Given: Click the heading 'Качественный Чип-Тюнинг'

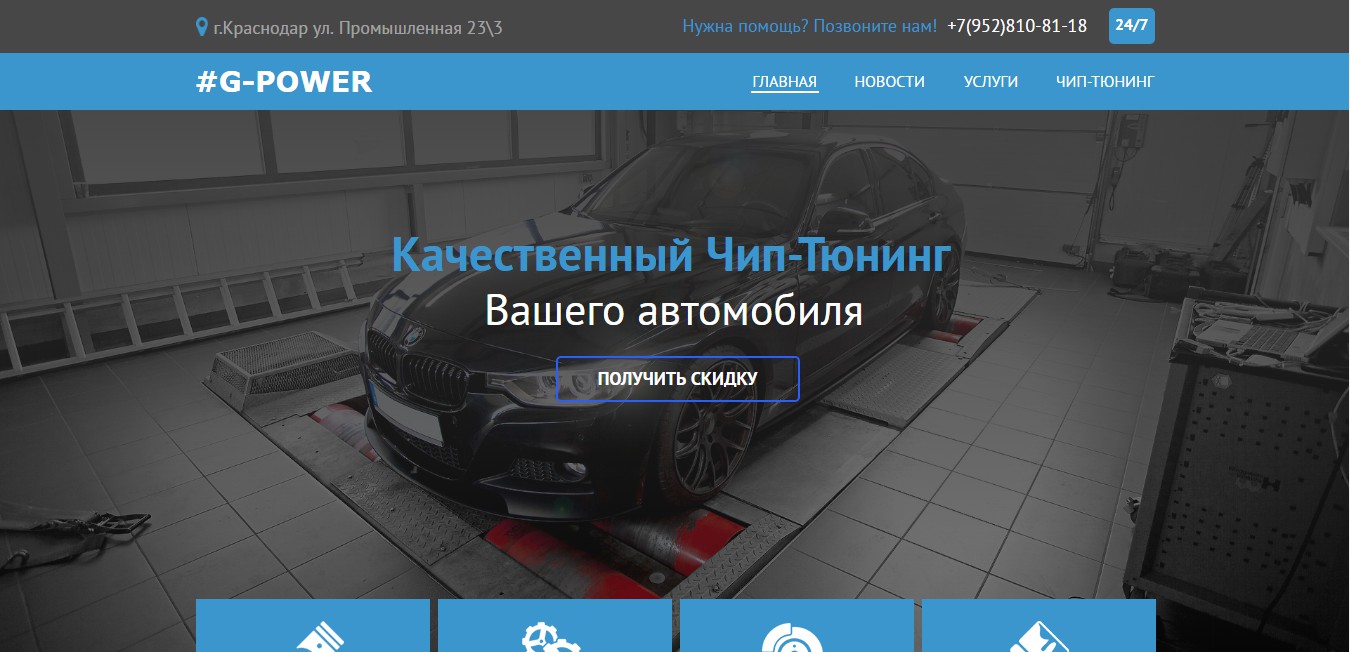Looking at the screenshot, I should coord(670,256).
